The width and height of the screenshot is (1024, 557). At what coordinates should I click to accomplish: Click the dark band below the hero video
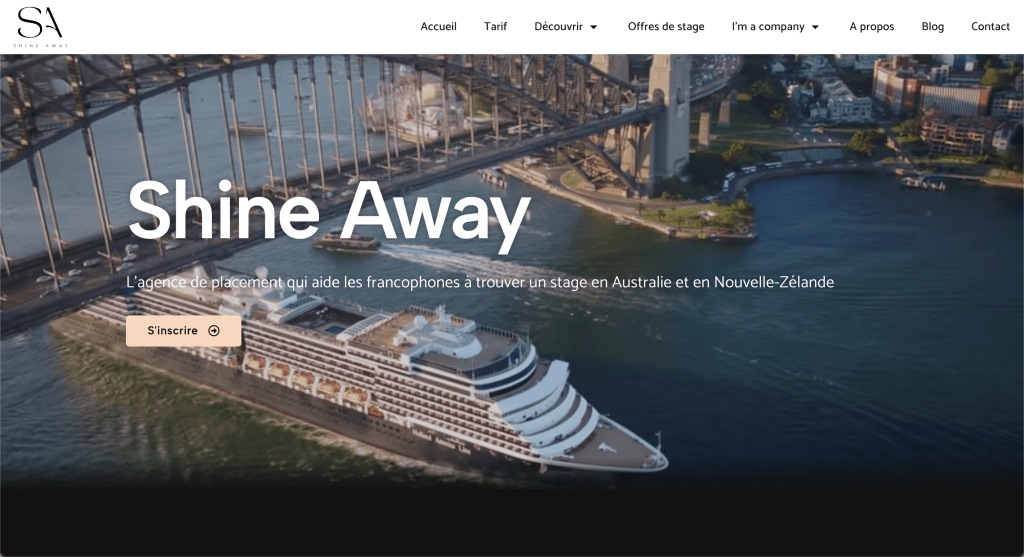coord(512,522)
